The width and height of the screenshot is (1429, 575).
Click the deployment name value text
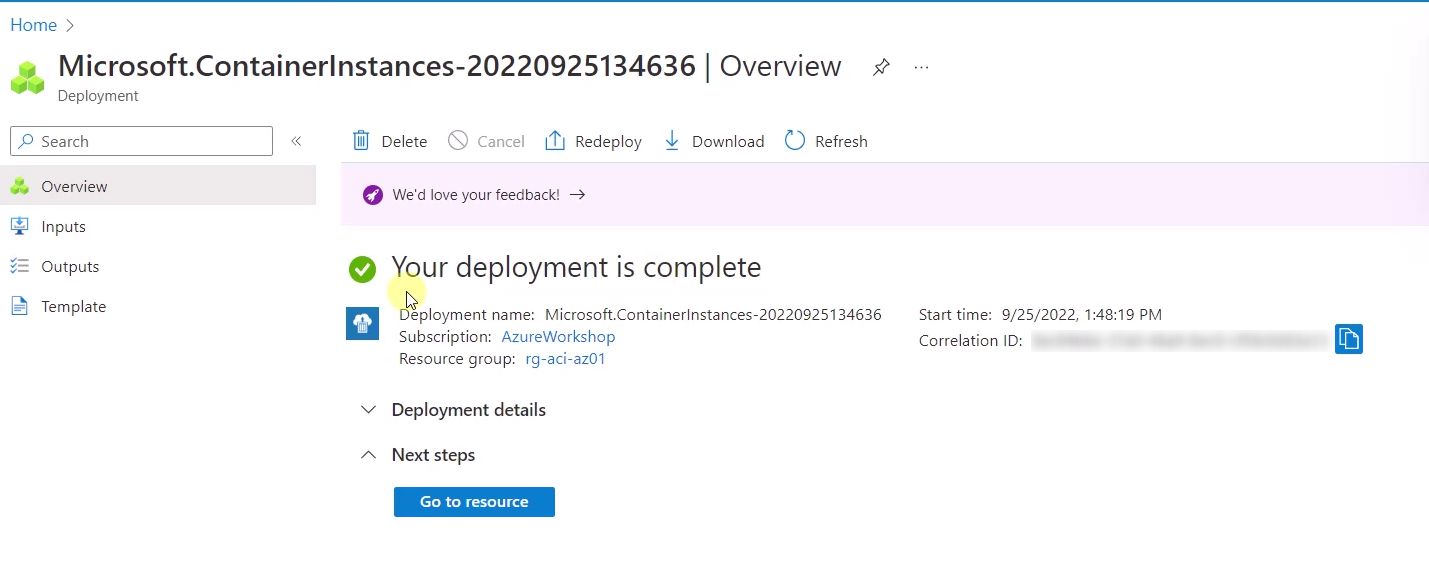(x=713, y=315)
